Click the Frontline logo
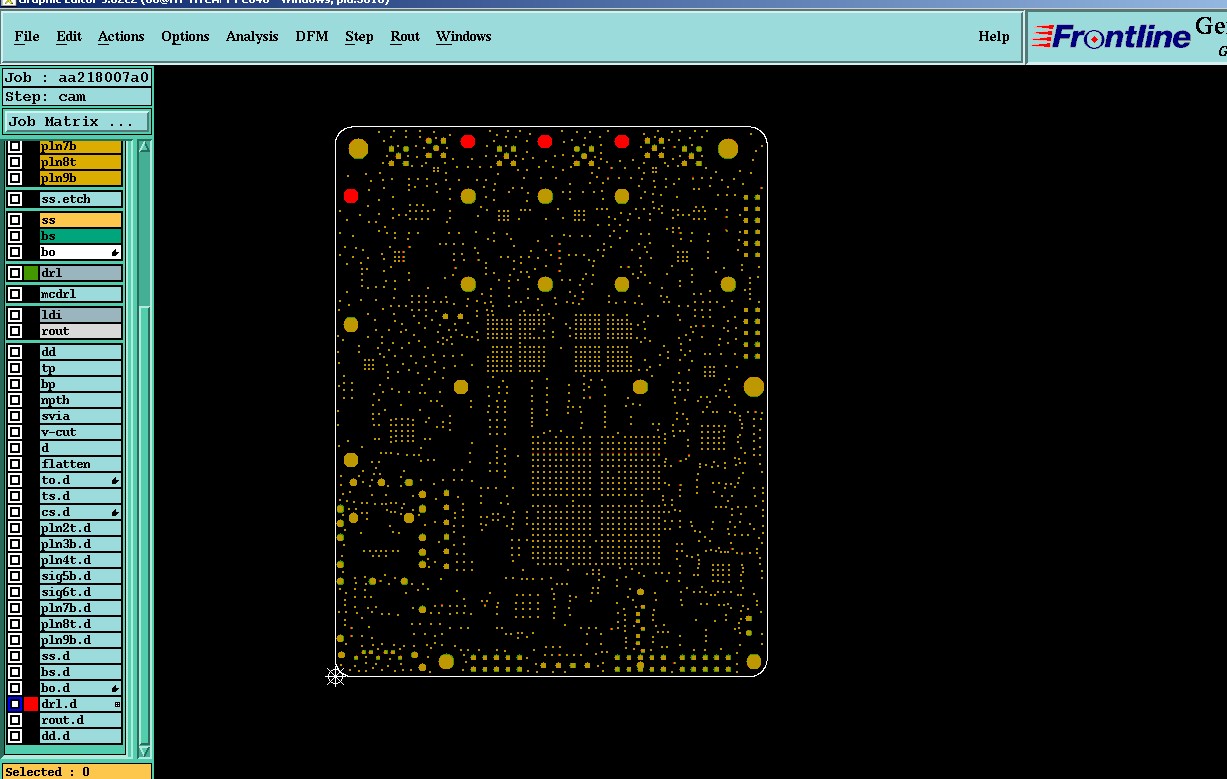 point(1112,37)
